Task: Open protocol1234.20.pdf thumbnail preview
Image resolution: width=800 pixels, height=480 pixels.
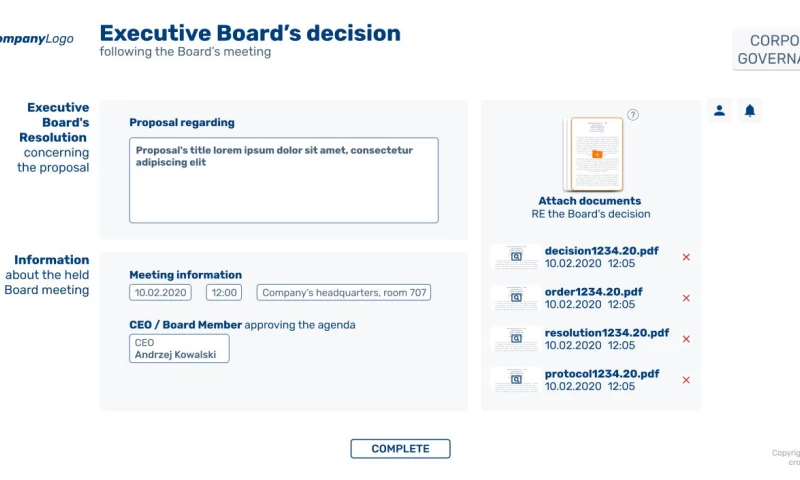Action: click(x=515, y=380)
